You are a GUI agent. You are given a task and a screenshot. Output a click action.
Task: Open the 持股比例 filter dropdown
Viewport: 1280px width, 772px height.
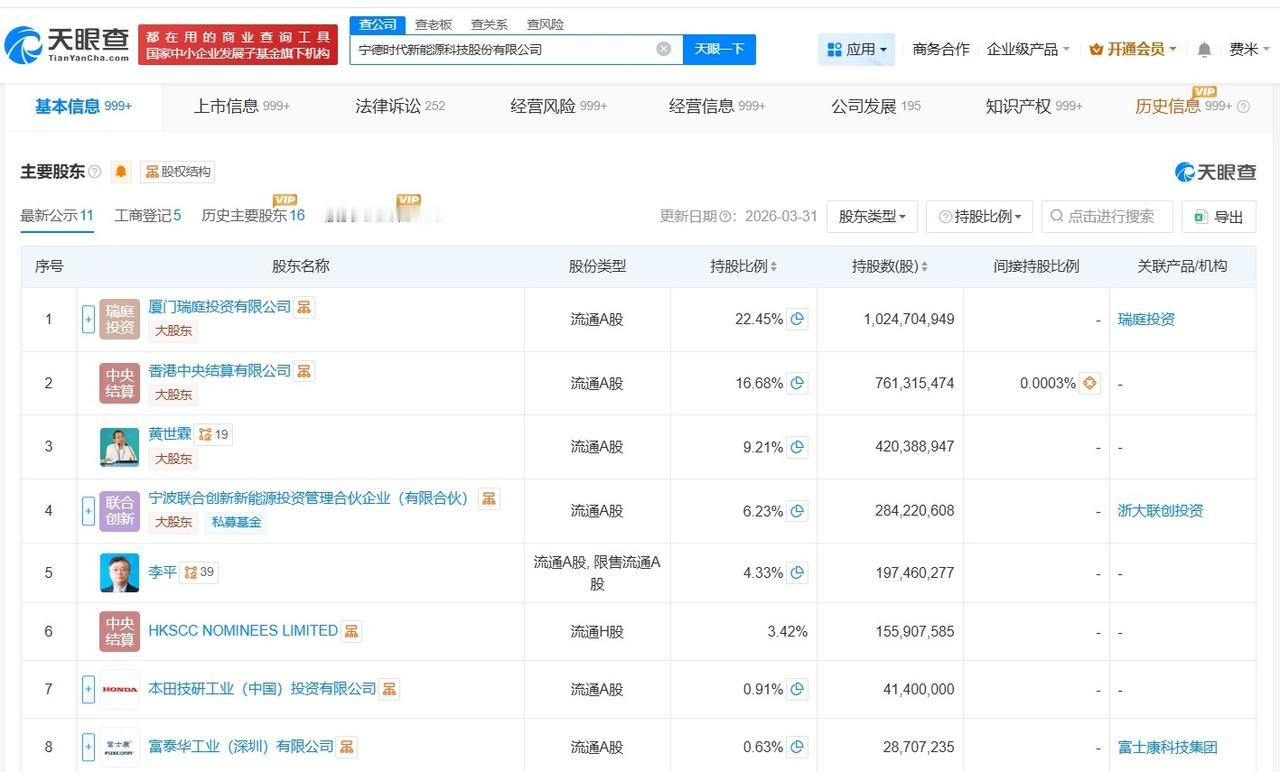coord(979,216)
